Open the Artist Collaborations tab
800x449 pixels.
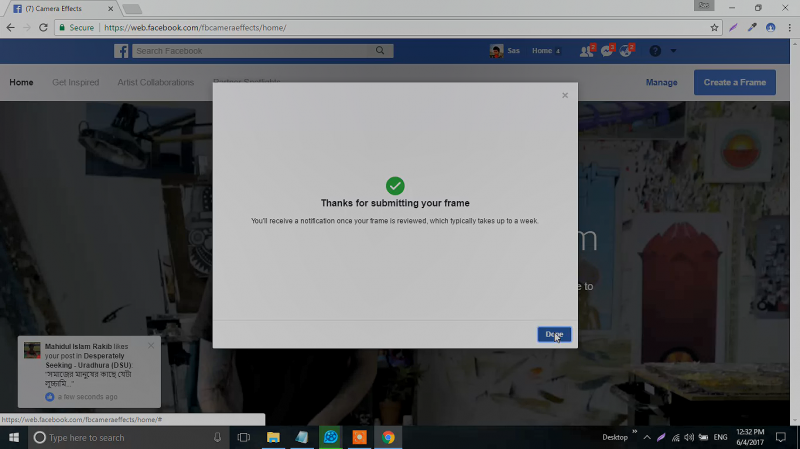(156, 82)
